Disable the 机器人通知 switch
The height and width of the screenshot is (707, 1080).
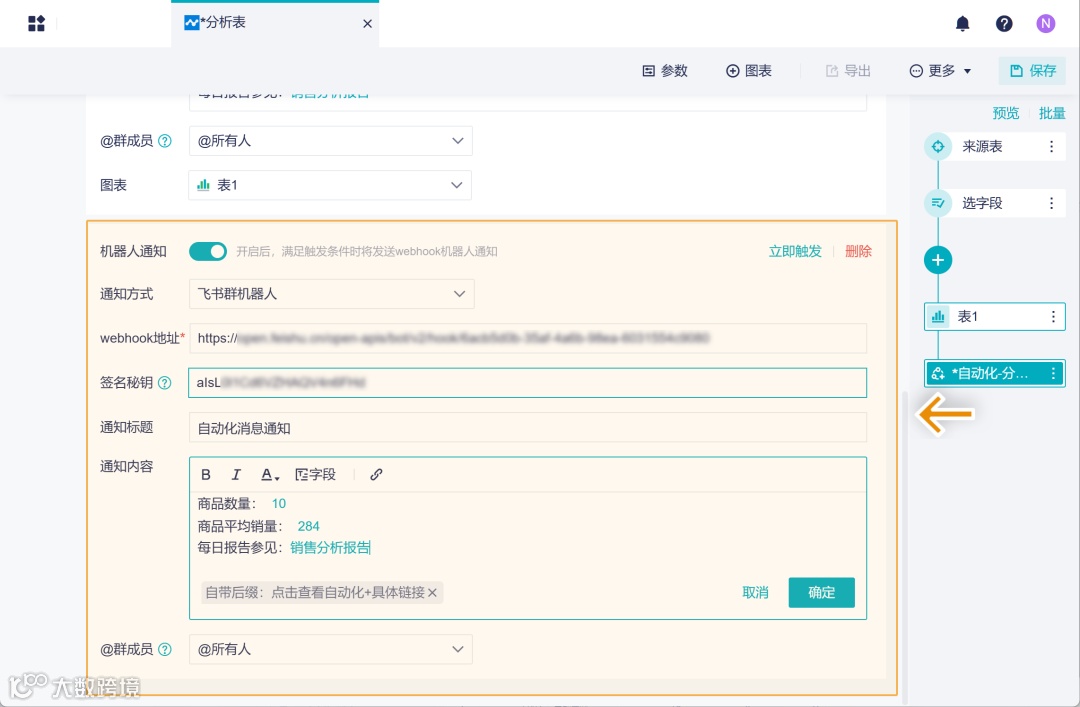pyautogui.click(x=208, y=252)
